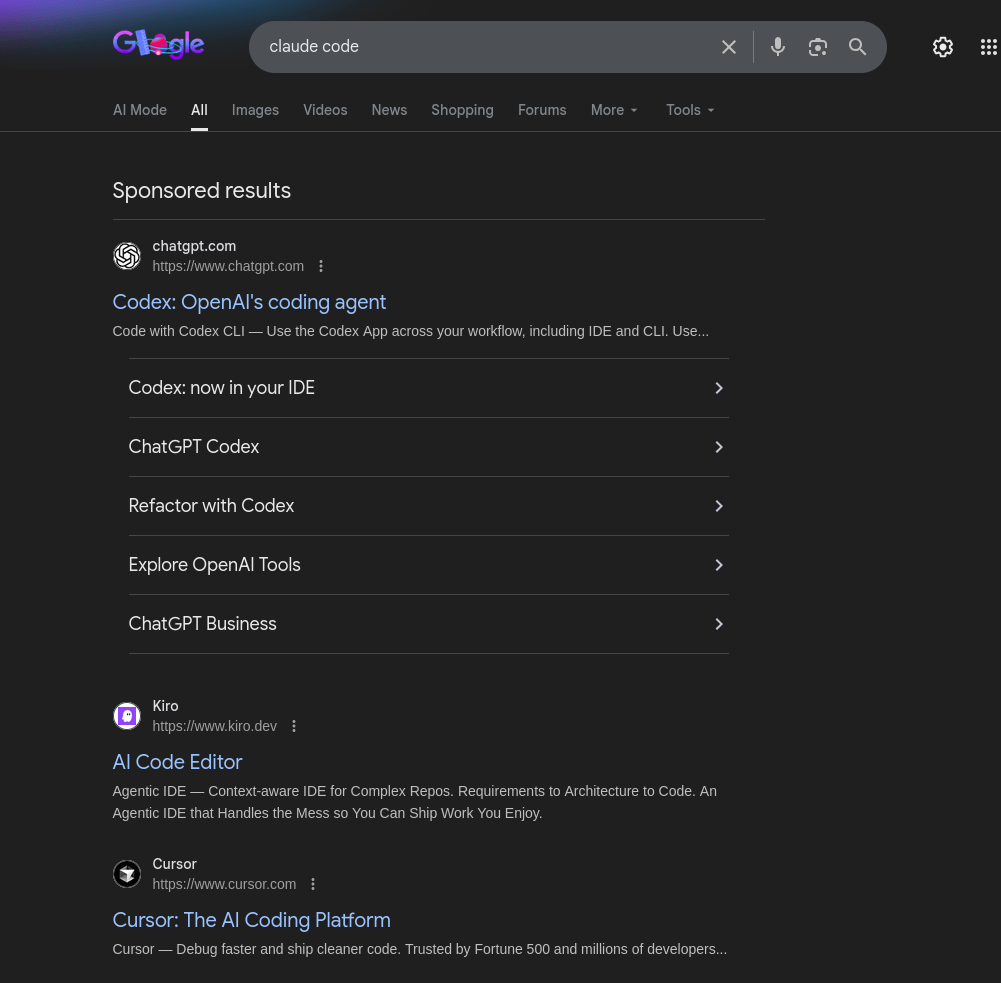Open three-dot menu beside cursor.com URL
This screenshot has height=983, width=1001.
(x=313, y=884)
